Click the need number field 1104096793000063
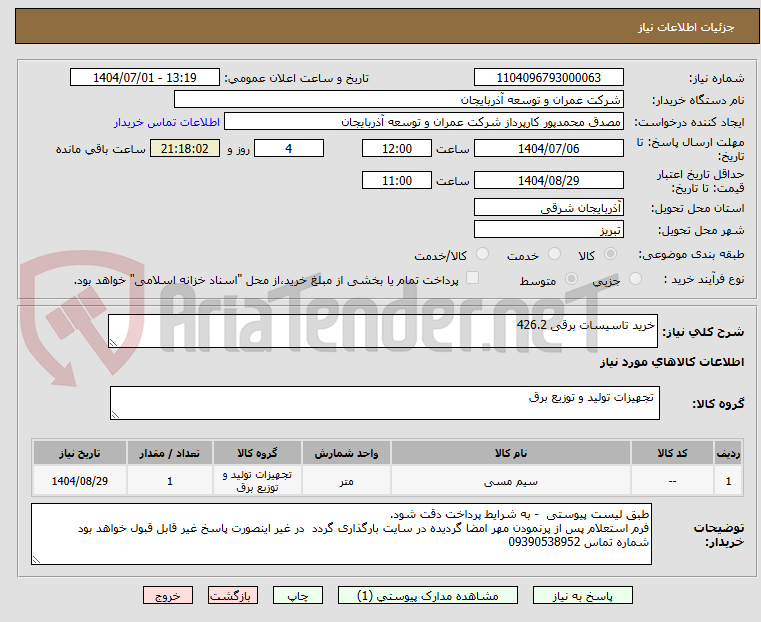The width and height of the screenshot is (761, 622). tap(548, 78)
